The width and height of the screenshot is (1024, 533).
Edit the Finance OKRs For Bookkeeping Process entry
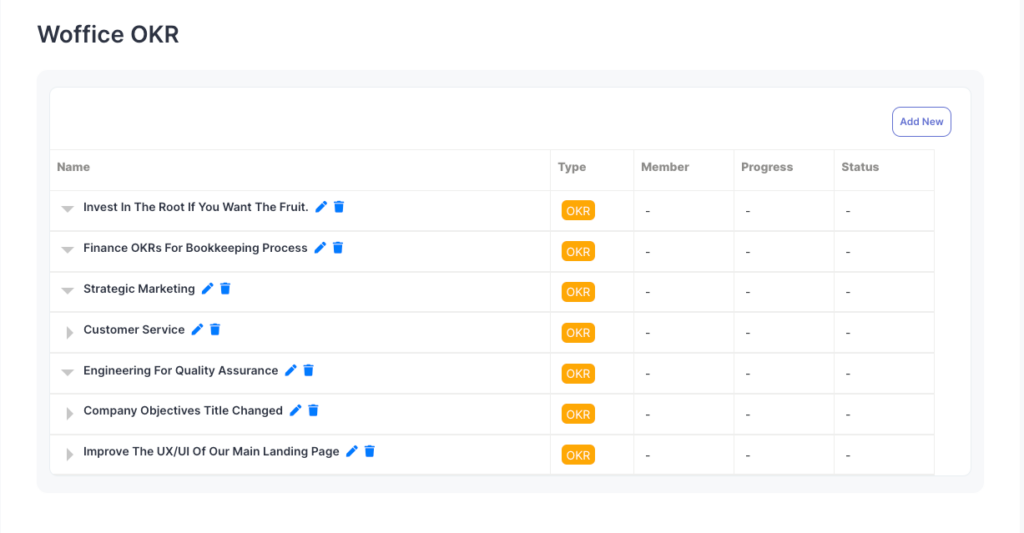tap(320, 248)
